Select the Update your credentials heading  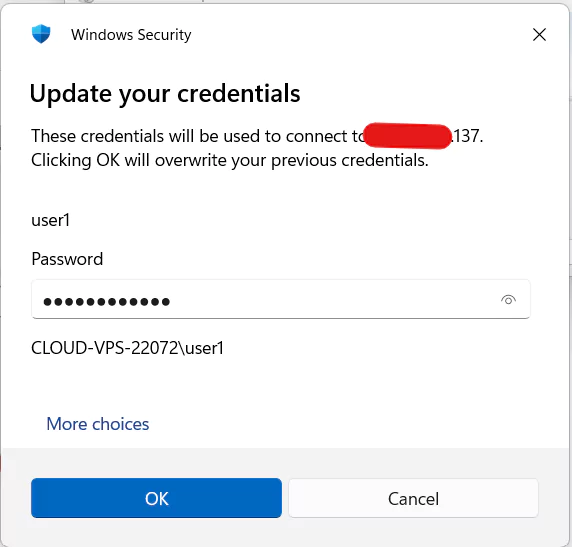(x=165, y=94)
